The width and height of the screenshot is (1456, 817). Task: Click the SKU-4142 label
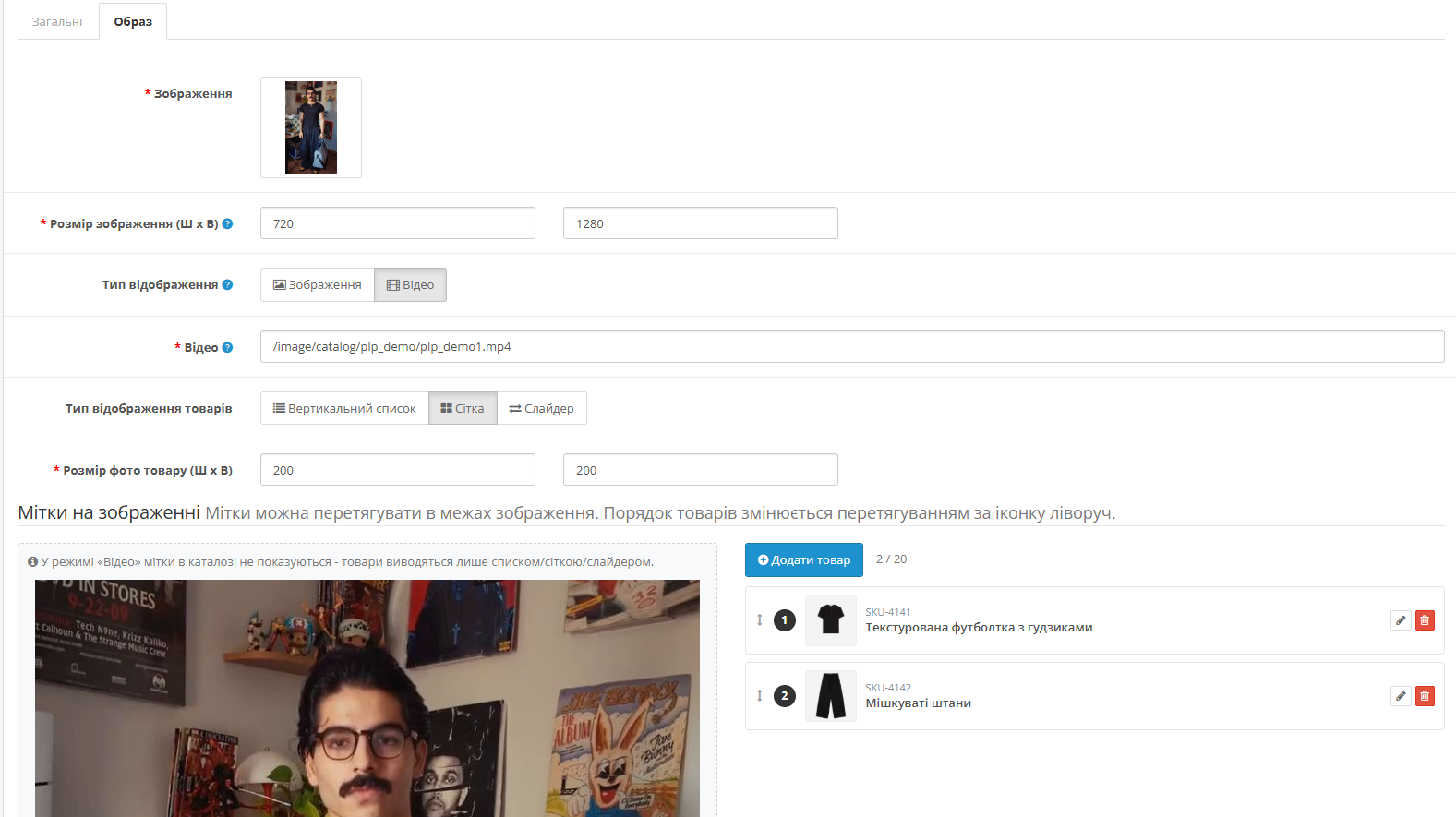pos(888,688)
